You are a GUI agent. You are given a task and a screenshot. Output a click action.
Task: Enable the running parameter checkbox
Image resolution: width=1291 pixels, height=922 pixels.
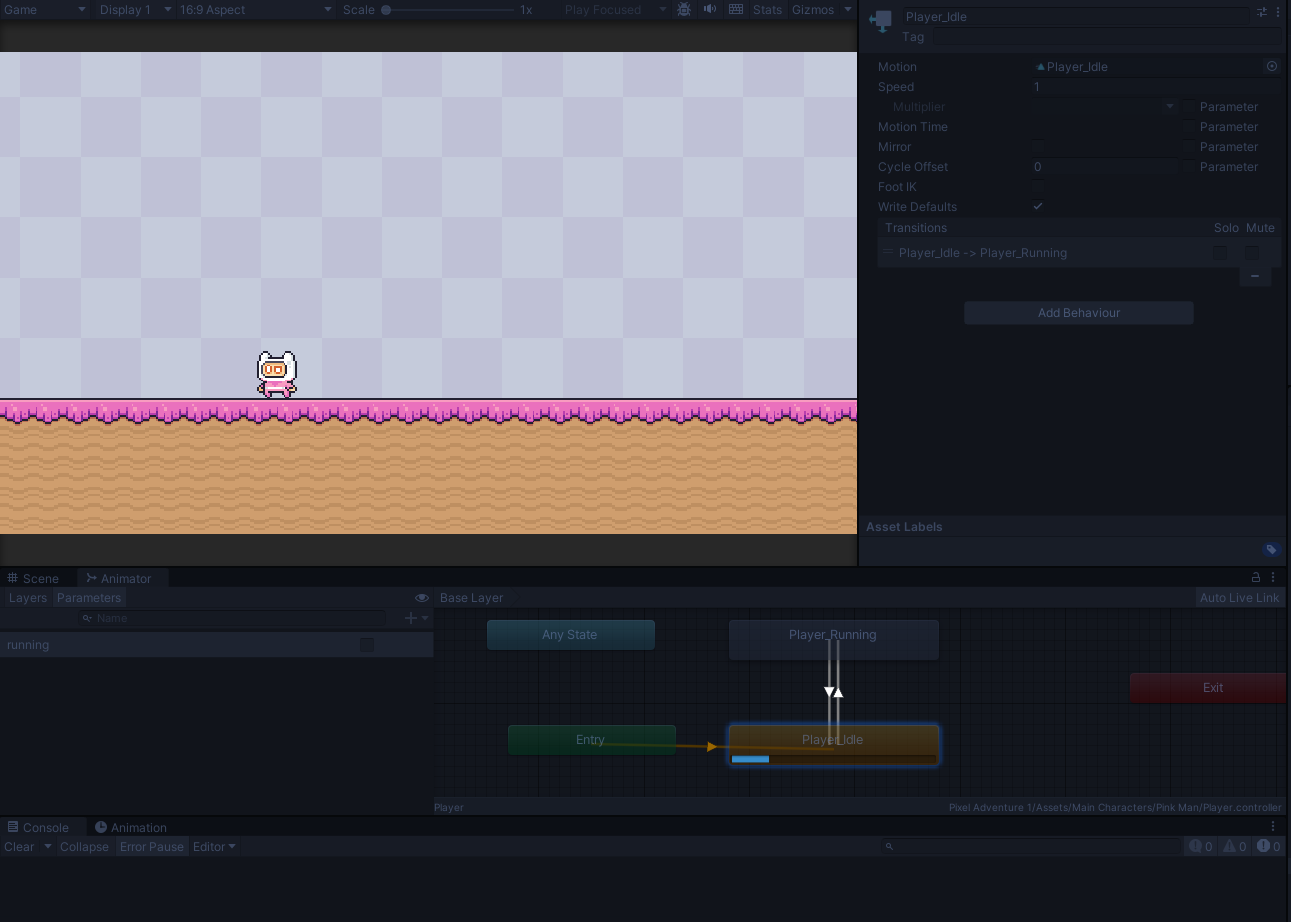pyautogui.click(x=366, y=644)
